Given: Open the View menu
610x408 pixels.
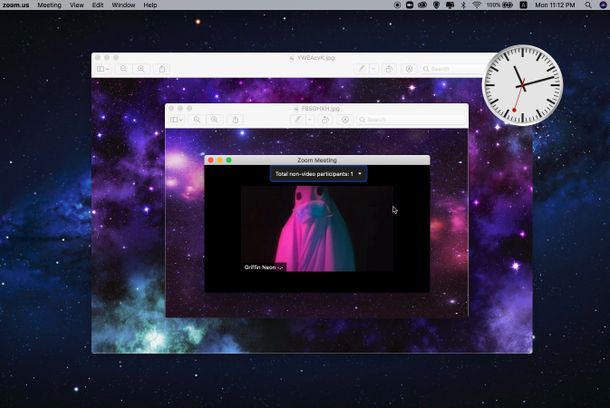Looking at the screenshot, I should 77,5.
